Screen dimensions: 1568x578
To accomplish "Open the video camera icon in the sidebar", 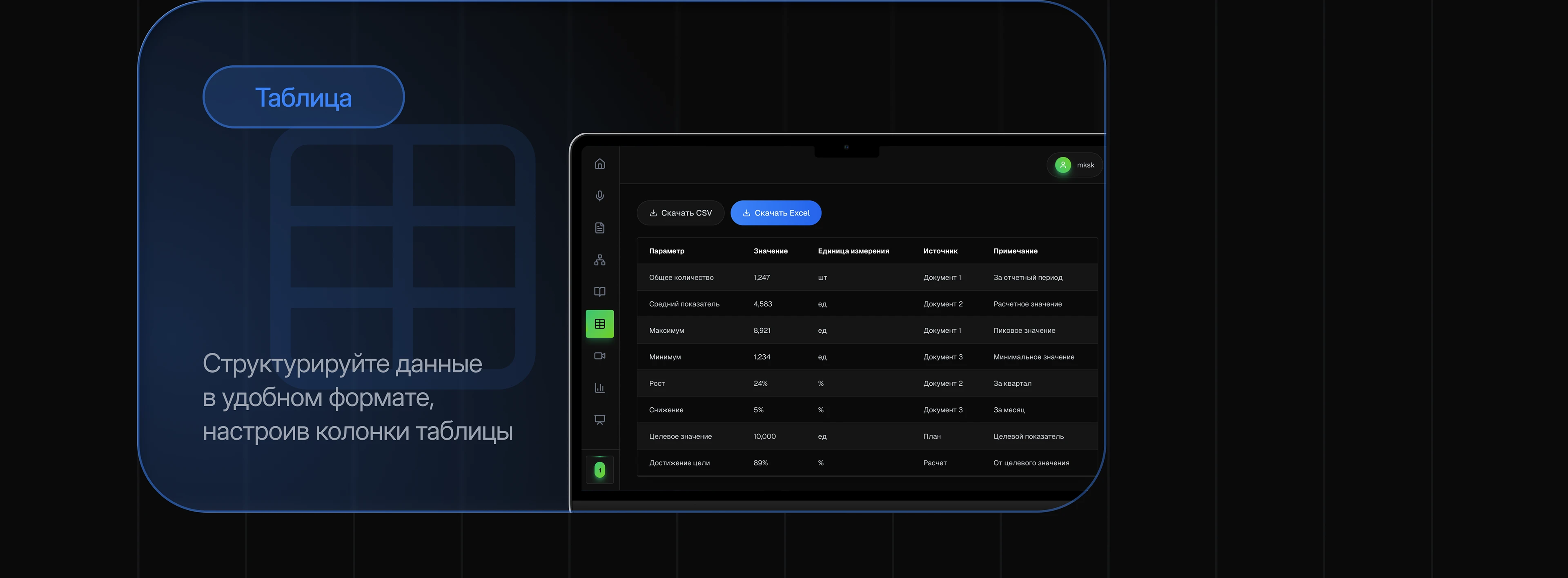I will pyautogui.click(x=599, y=356).
